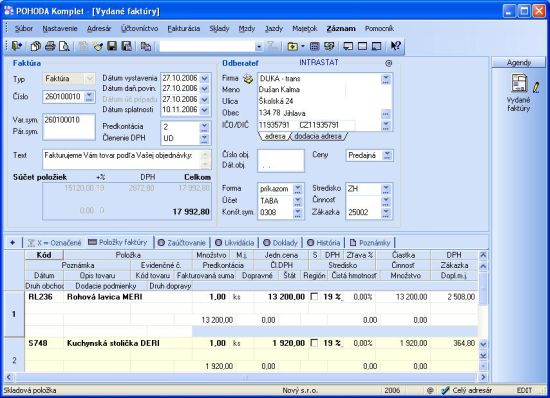The image size is (550, 398).
Task: Click the save floppy disk icon
Action: point(112,46)
